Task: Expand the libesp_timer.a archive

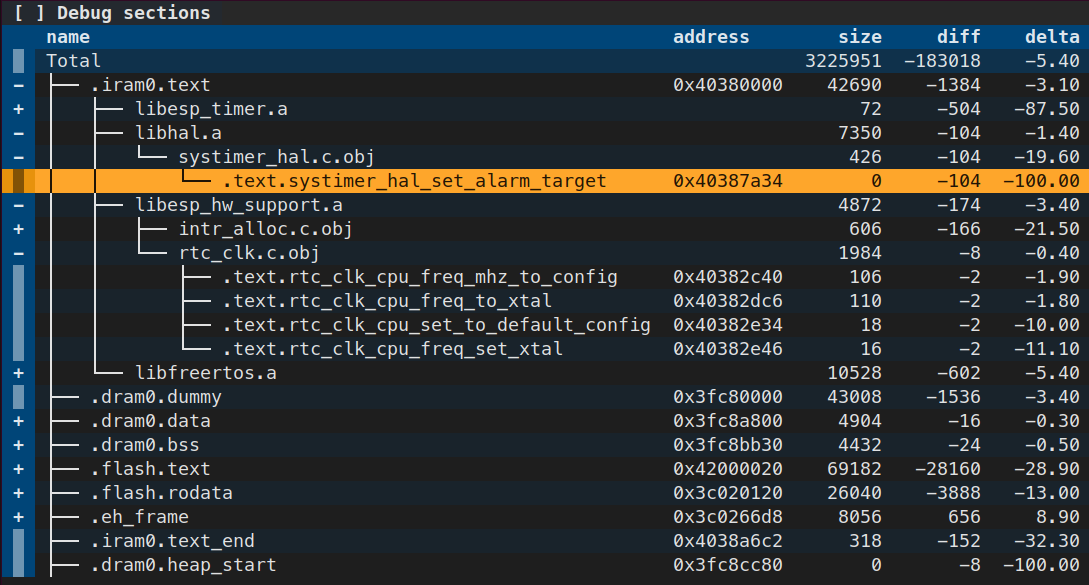Action: pos(18,108)
